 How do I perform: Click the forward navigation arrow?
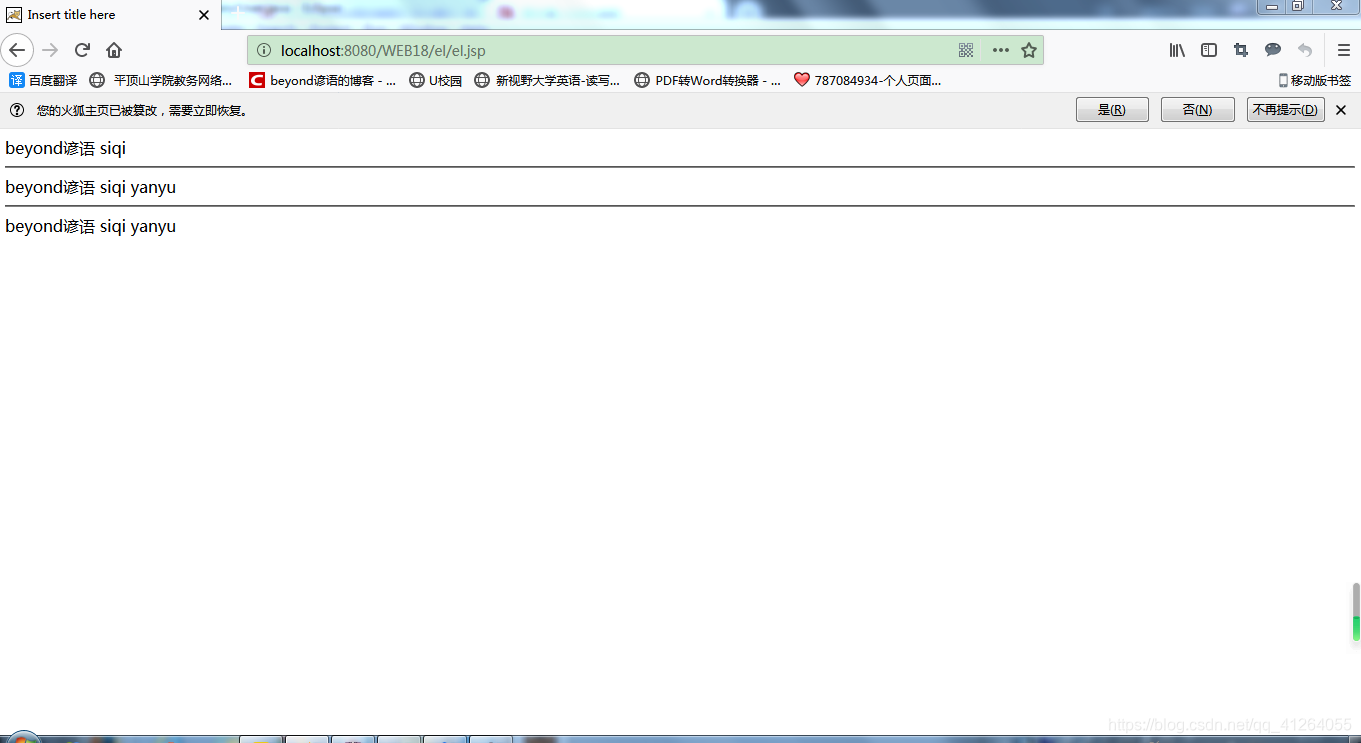click(x=50, y=50)
